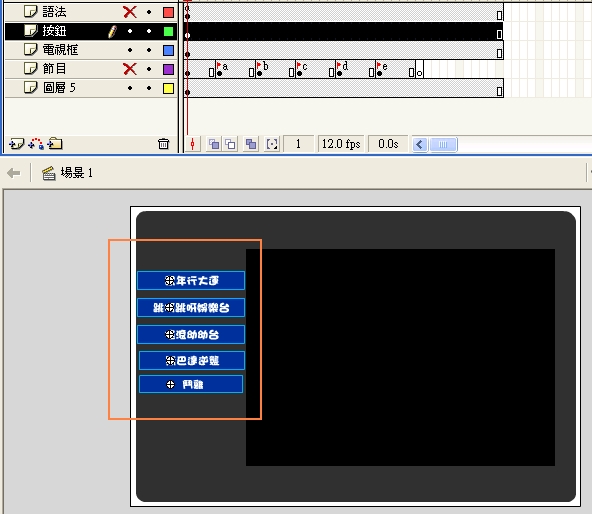Click the 年行大運 button on stage
The image size is (592, 514).
click(x=191, y=281)
